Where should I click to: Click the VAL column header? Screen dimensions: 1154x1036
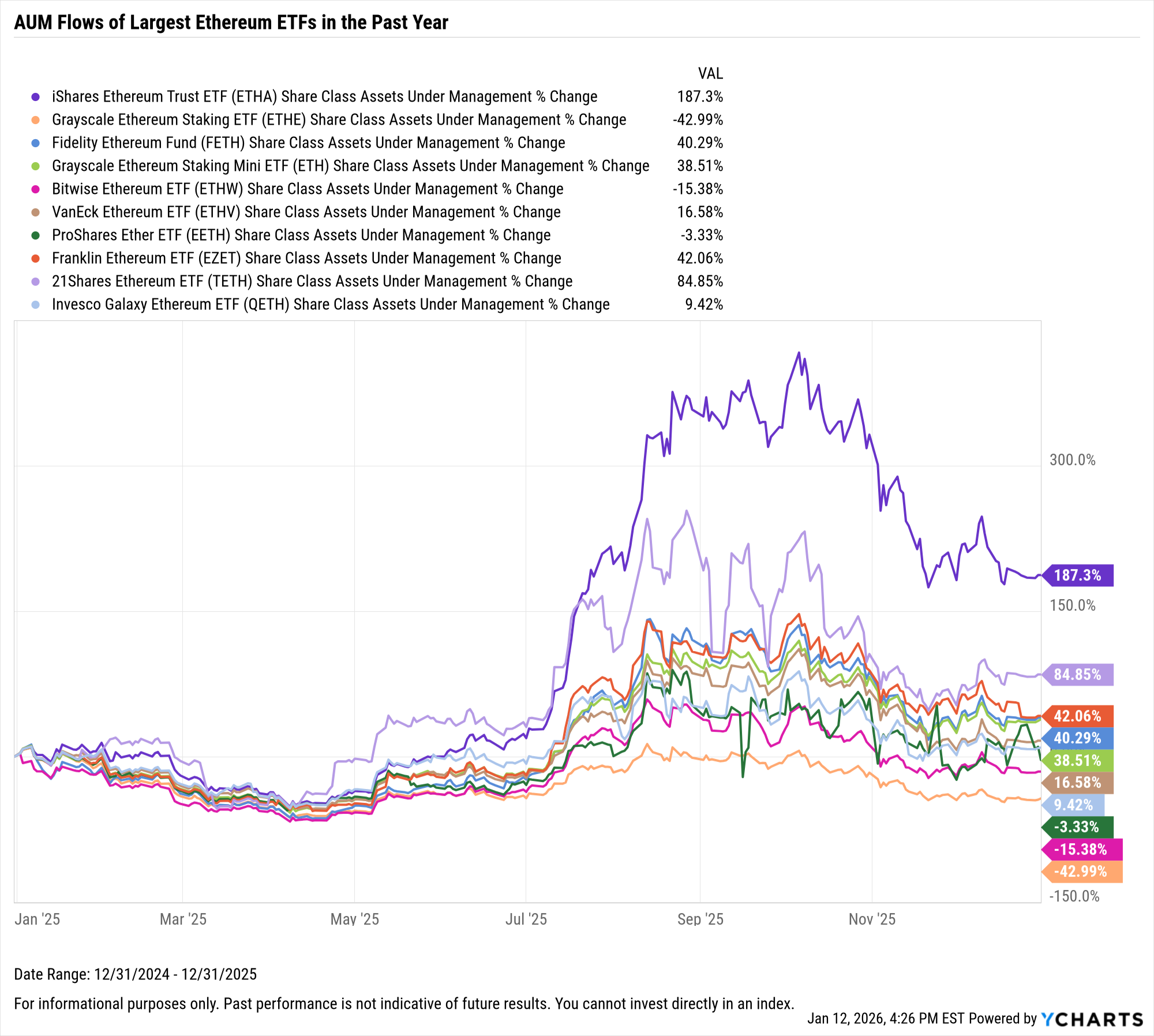710,74
